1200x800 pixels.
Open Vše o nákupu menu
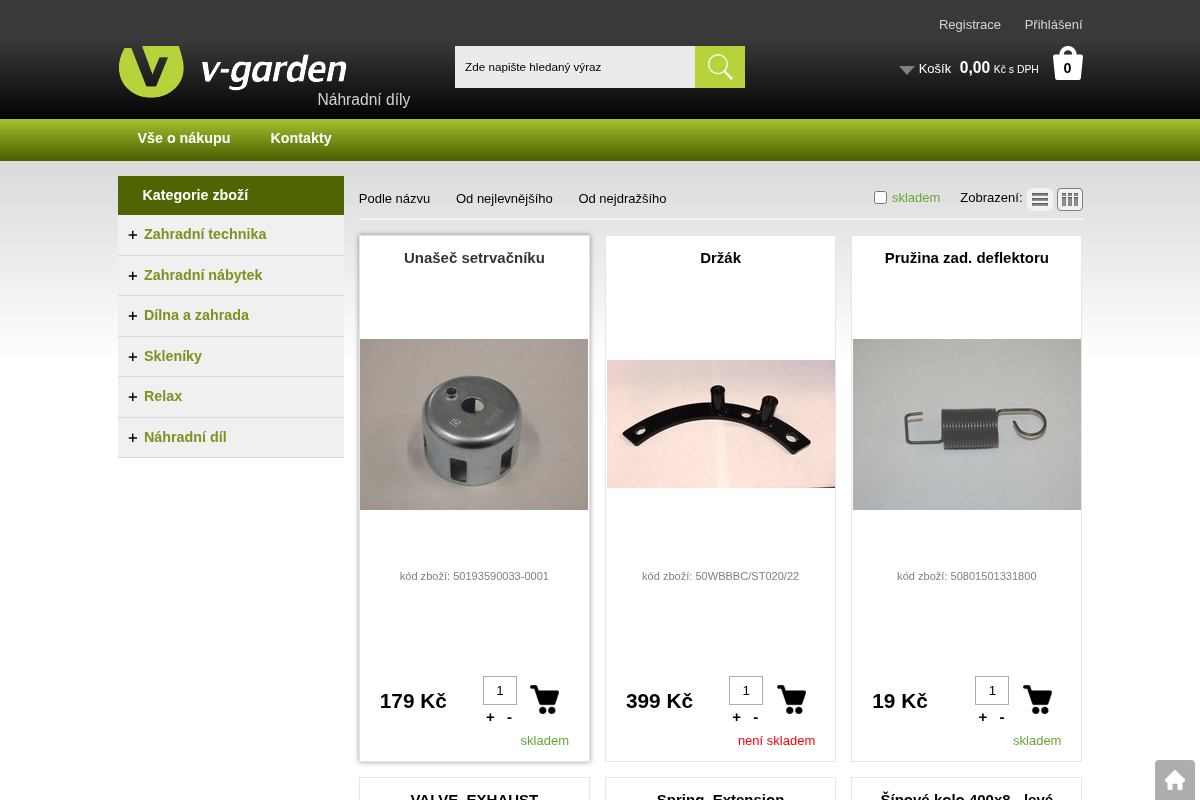click(x=184, y=138)
